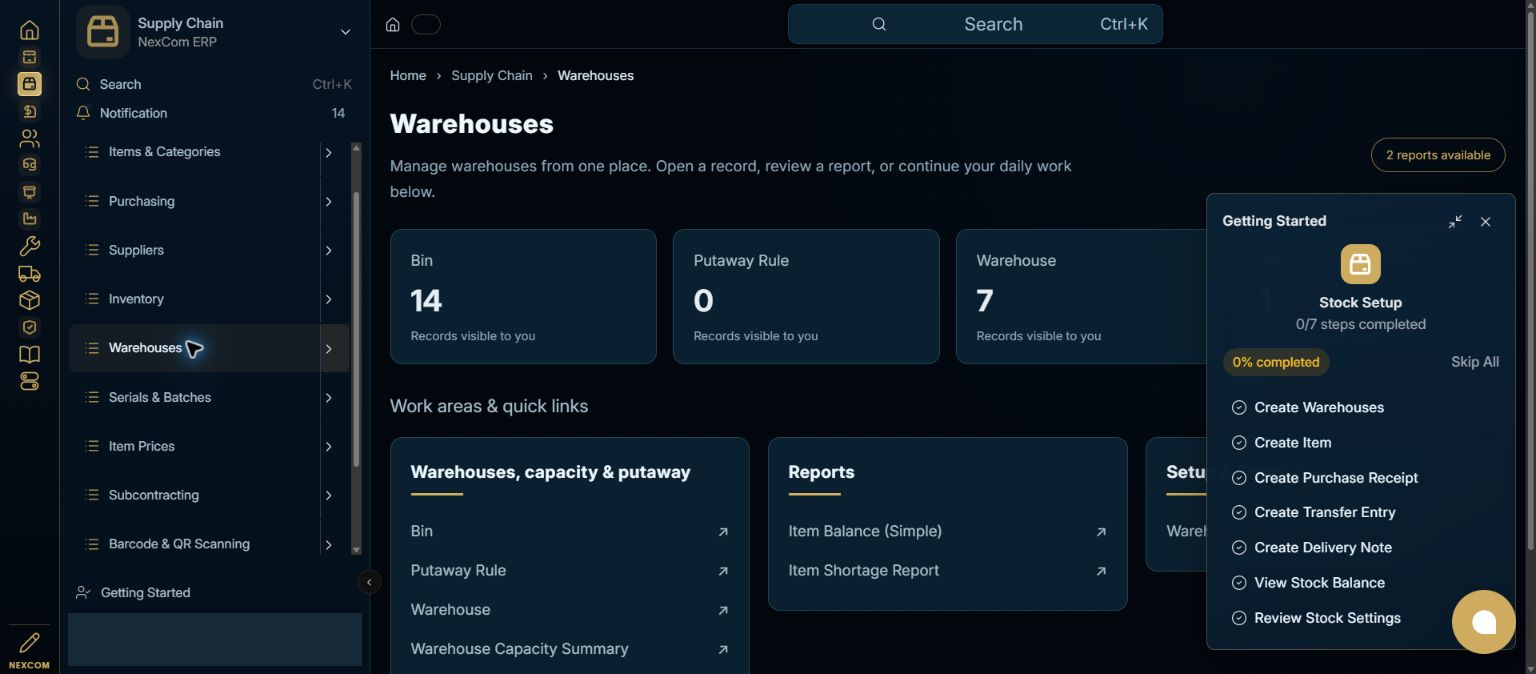Click the chat bubble button
This screenshot has width=1536, height=674.
pyautogui.click(x=1484, y=622)
